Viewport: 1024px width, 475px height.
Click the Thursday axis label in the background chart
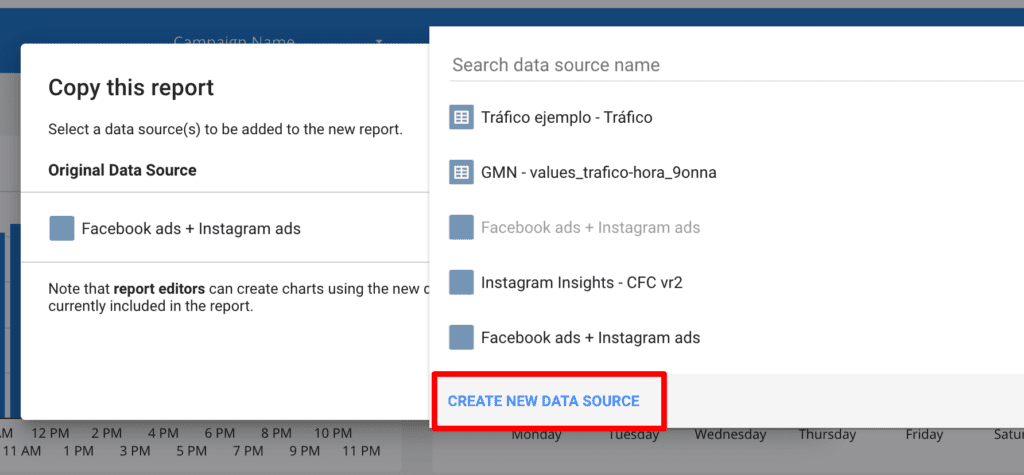827,434
